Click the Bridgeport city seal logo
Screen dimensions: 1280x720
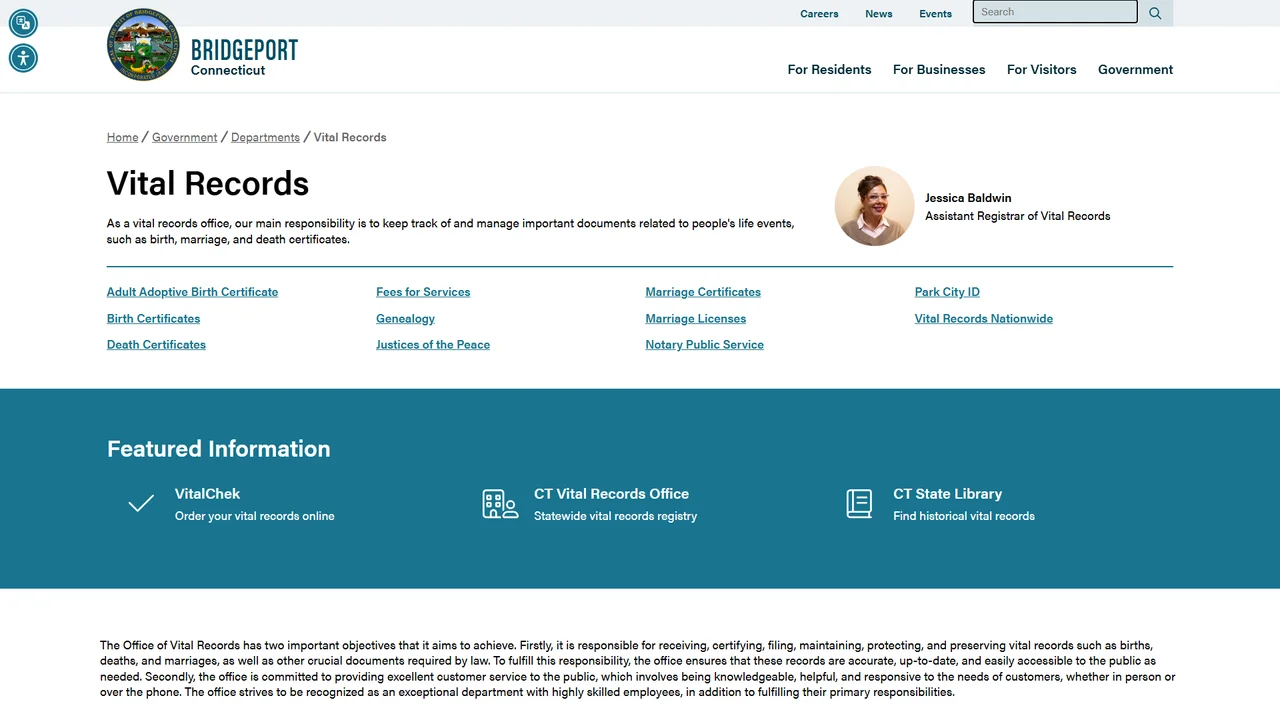(144, 45)
